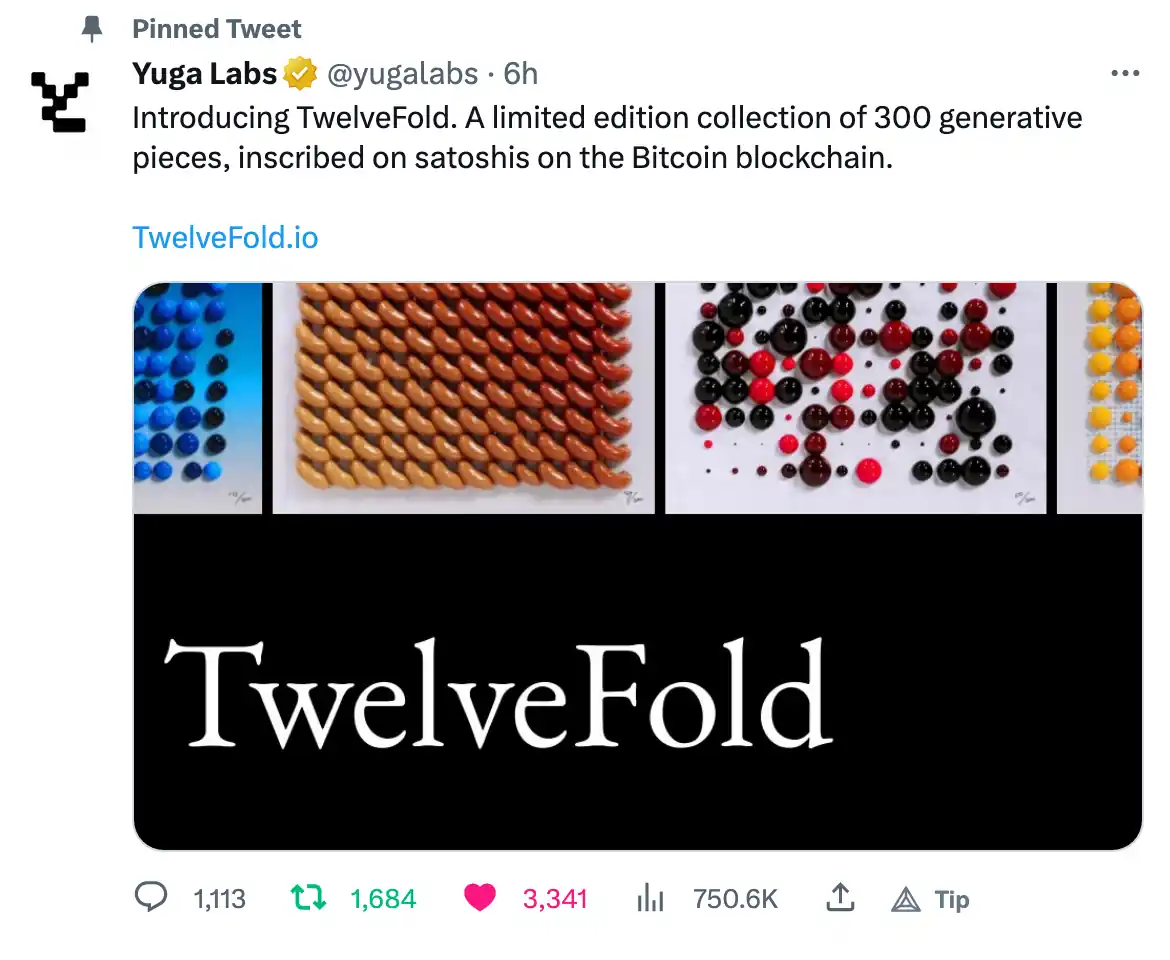Click the pinned tweet pin icon

pos(92,30)
